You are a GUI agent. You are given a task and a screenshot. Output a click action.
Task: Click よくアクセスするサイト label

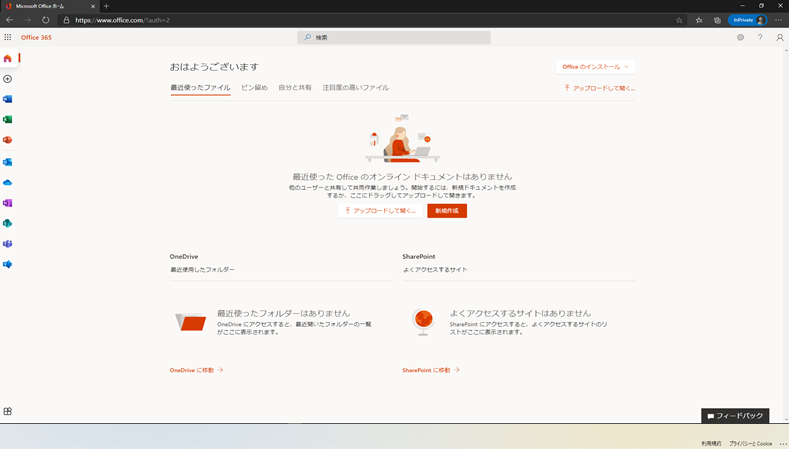click(435, 269)
